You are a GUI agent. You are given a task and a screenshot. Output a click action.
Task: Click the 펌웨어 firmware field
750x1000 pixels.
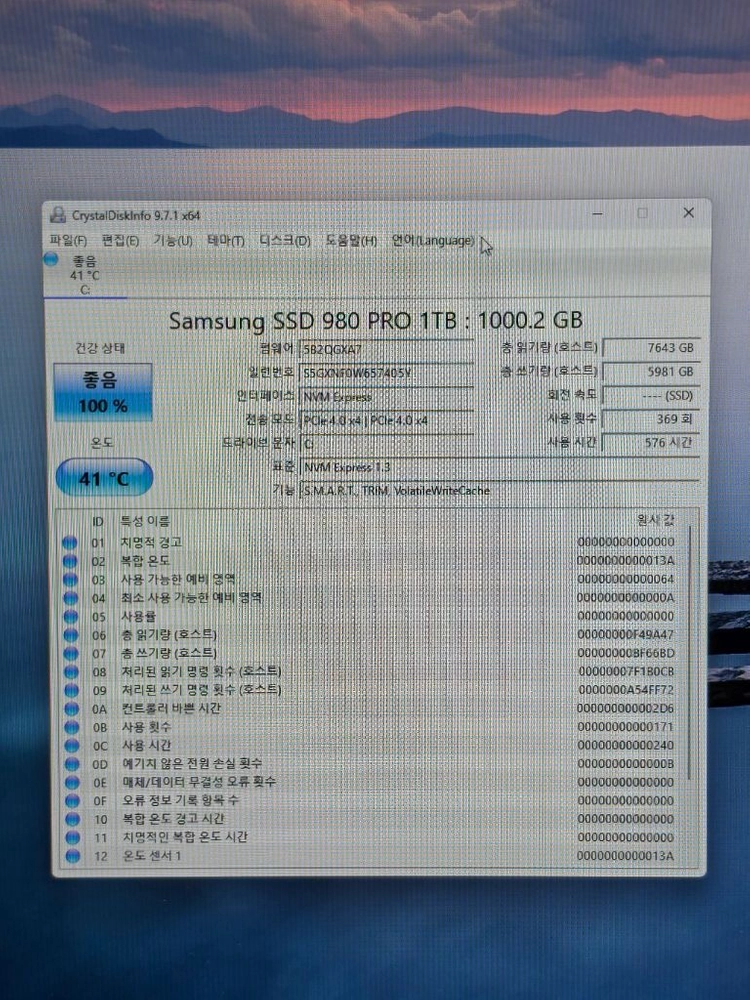tap(386, 349)
